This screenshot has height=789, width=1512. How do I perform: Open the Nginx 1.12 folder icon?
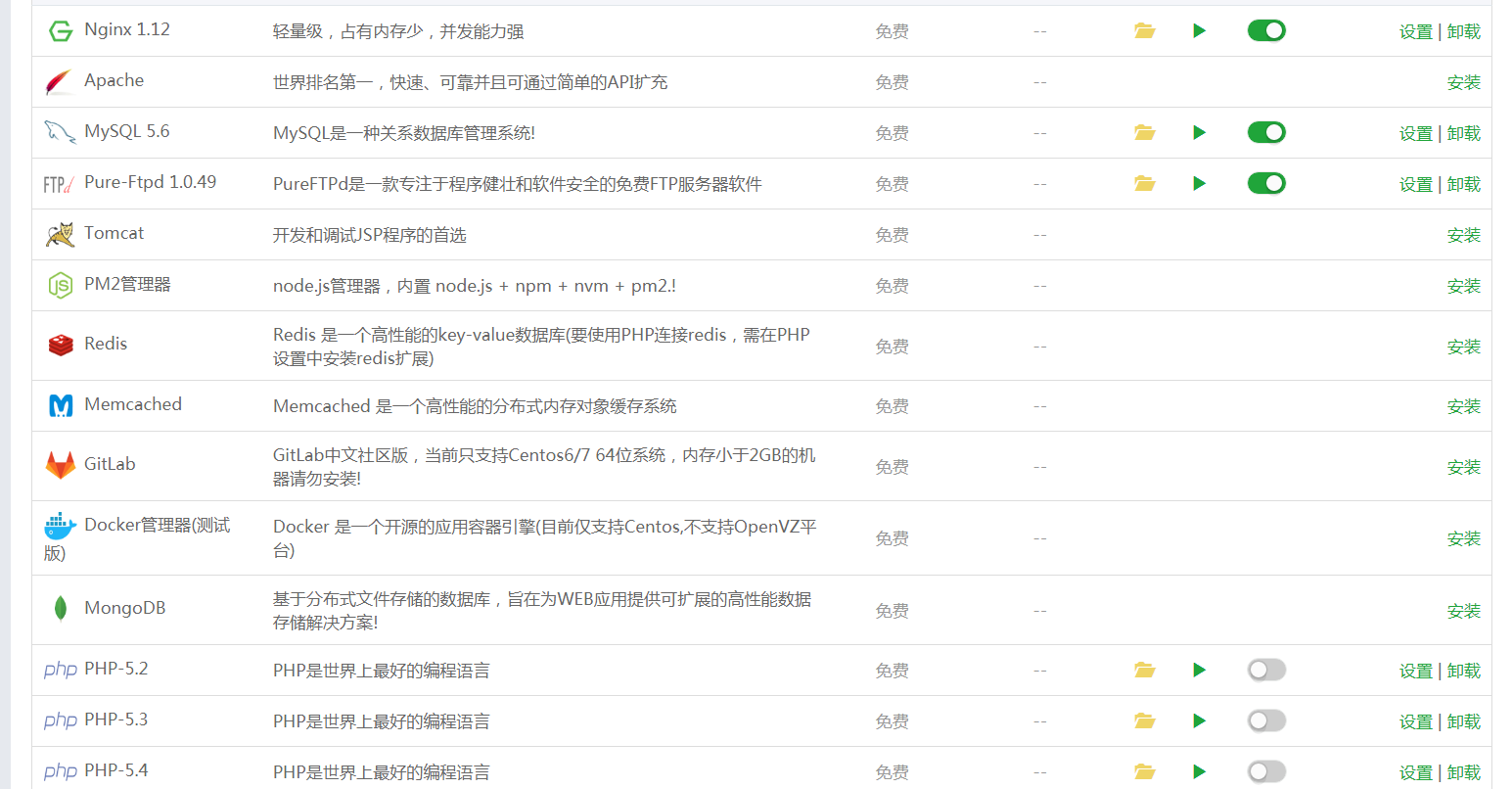coord(1145,31)
